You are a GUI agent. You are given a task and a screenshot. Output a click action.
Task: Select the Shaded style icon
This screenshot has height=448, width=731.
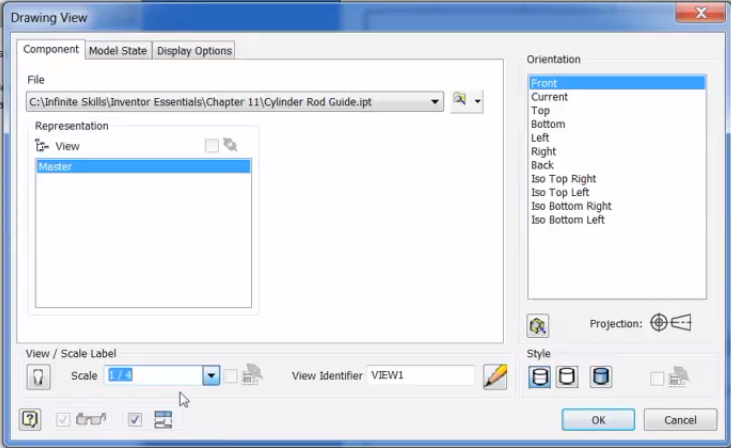(601, 377)
